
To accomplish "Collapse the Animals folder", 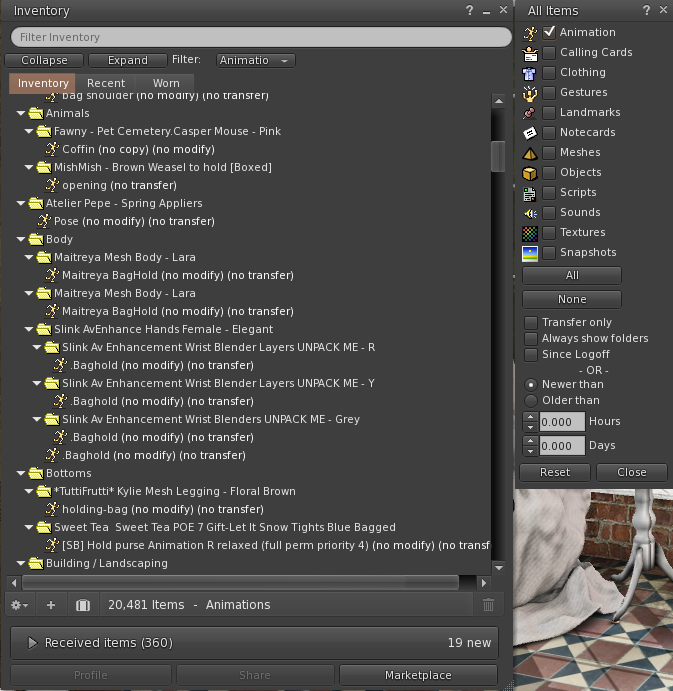I will [x=22, y=113].
